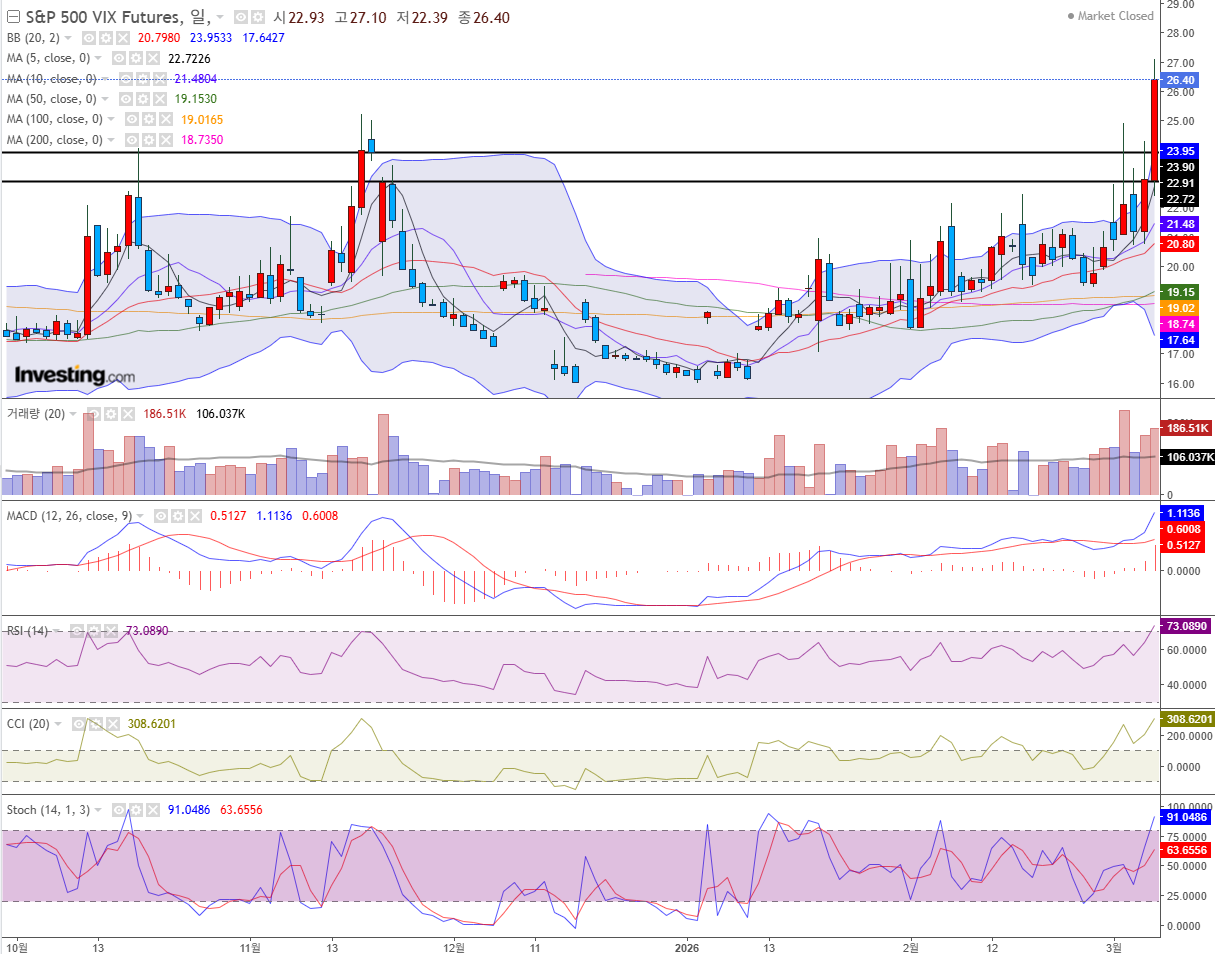Remove the MACD indicator
This screenshot has width=1215, height=954.
[x=195, y=516]
